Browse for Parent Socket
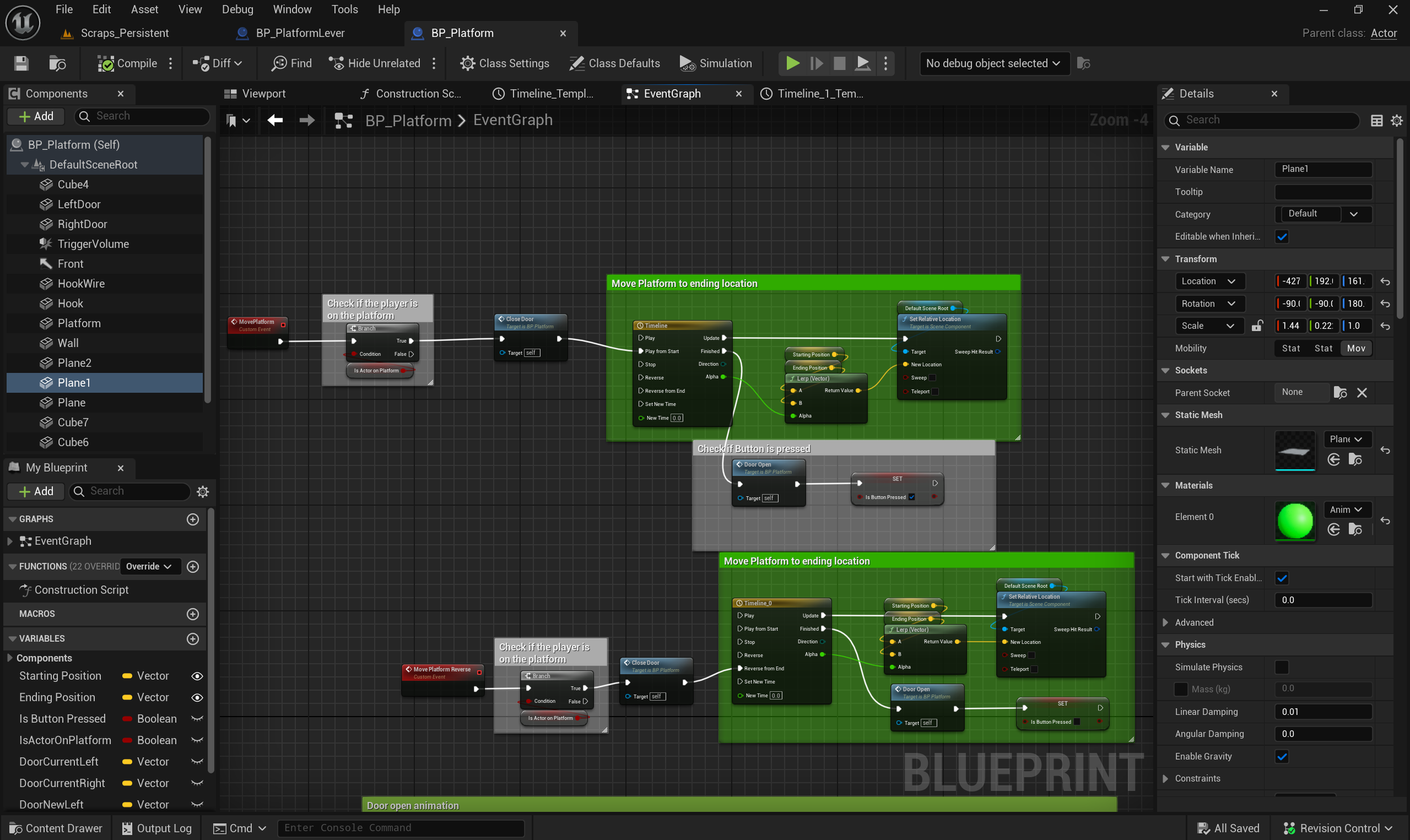The height and width of the screenshot is (840, 1410). pyautogui.click(x=1340, y=393)
